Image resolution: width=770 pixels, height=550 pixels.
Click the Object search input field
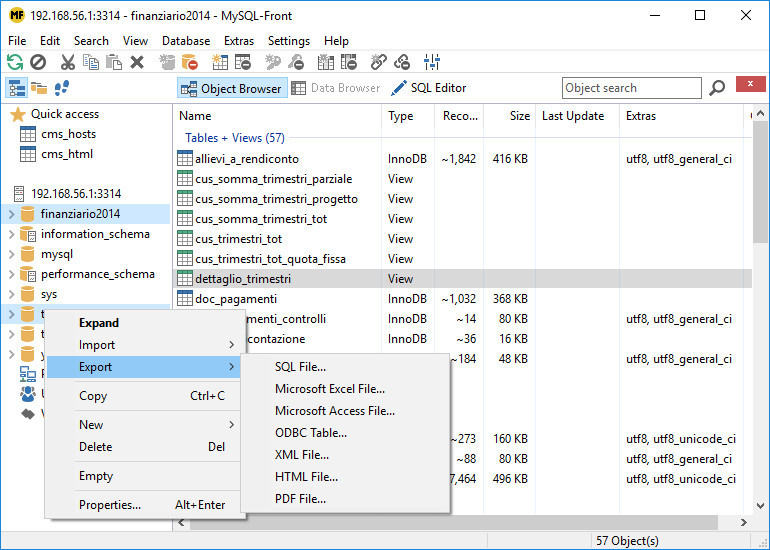click(x=632, y=88)
